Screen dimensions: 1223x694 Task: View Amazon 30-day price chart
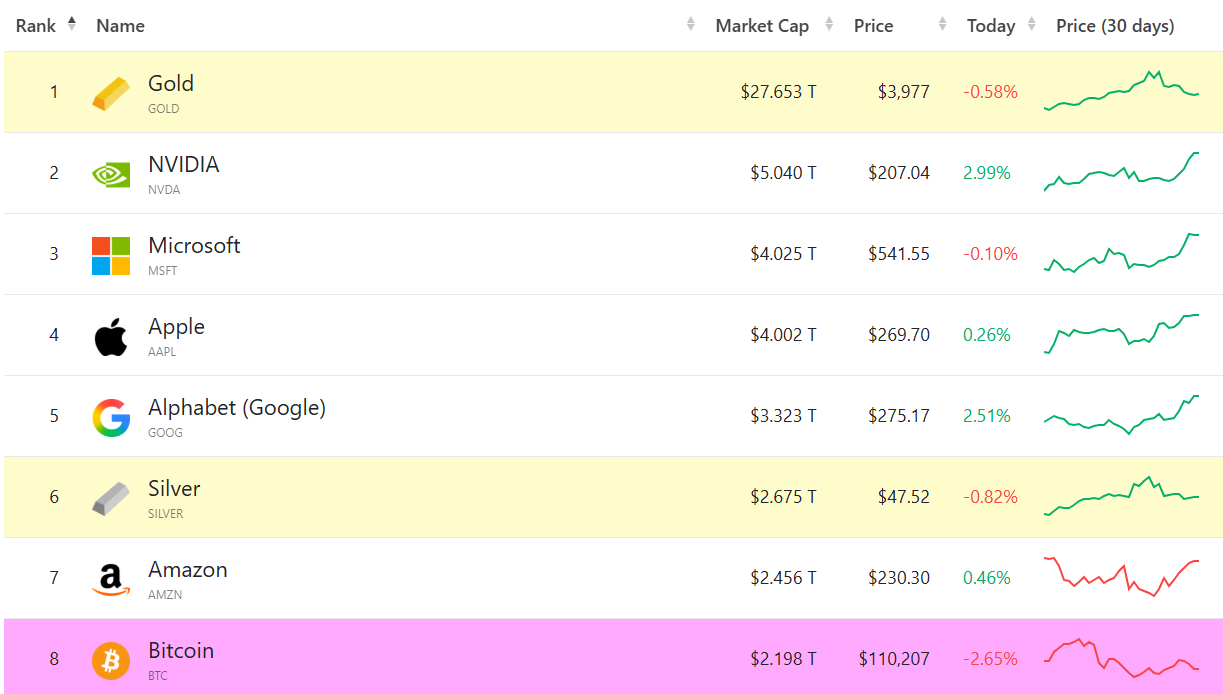pyautogui.click(x=1121, y=577)
